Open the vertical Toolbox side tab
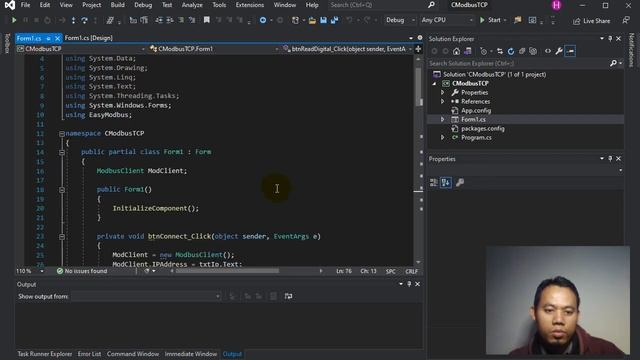The image size is (640, 360). point(7,44)
